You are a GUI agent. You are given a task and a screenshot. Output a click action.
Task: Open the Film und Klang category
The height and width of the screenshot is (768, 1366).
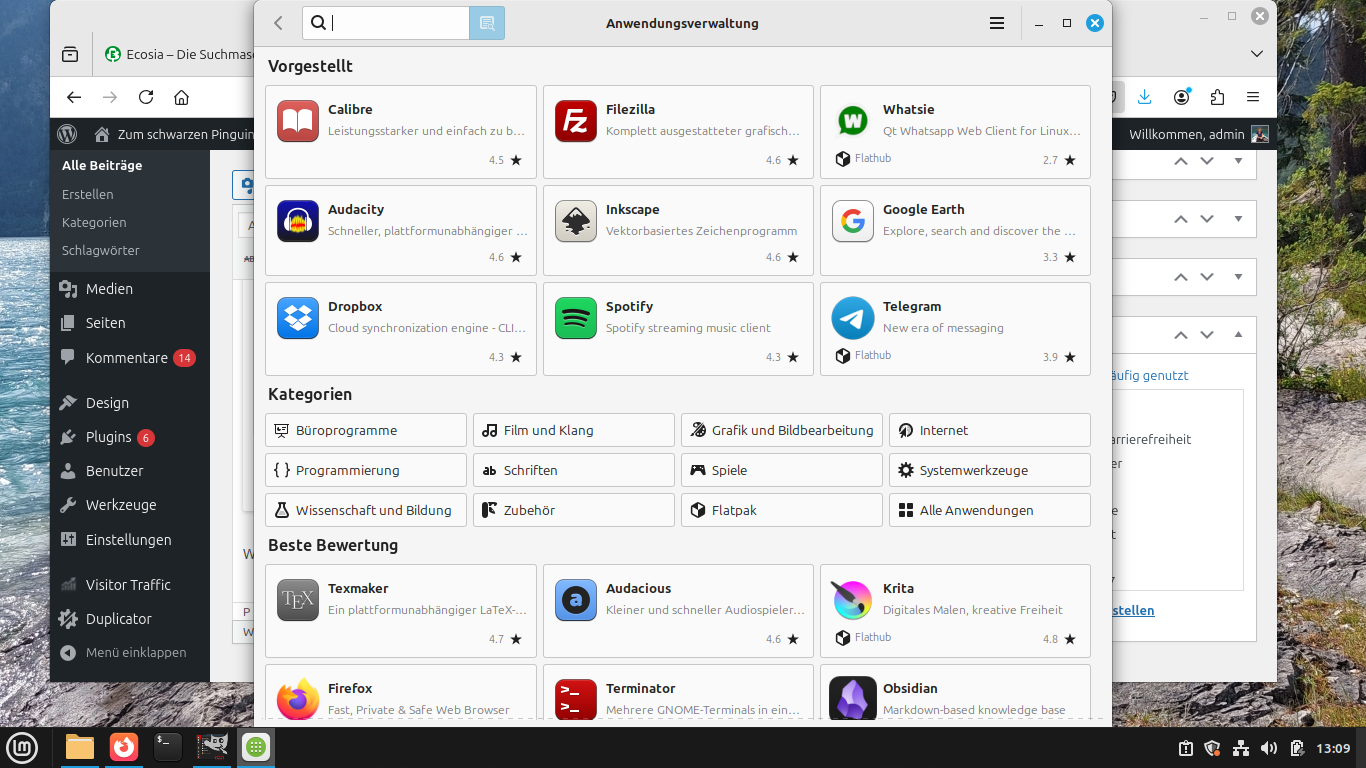(574, 430)
